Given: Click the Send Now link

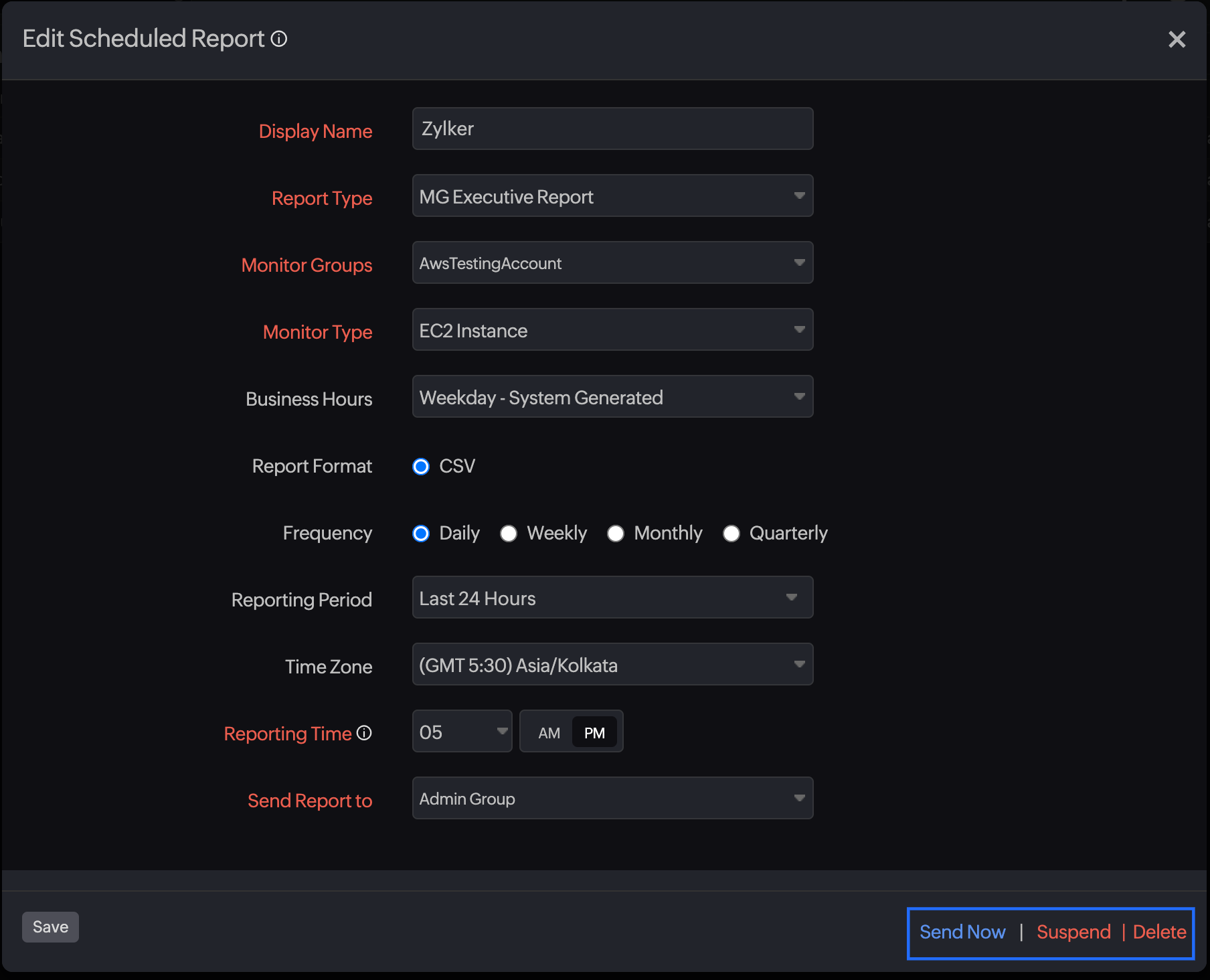Looking at the screenshot, I should click(x=962, y=932).
